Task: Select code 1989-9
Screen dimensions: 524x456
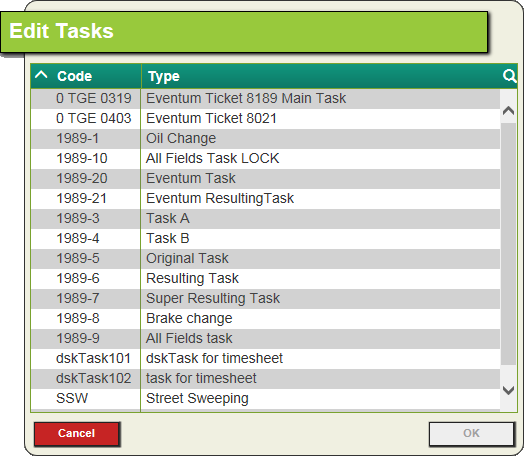Action: click(78, 339)
